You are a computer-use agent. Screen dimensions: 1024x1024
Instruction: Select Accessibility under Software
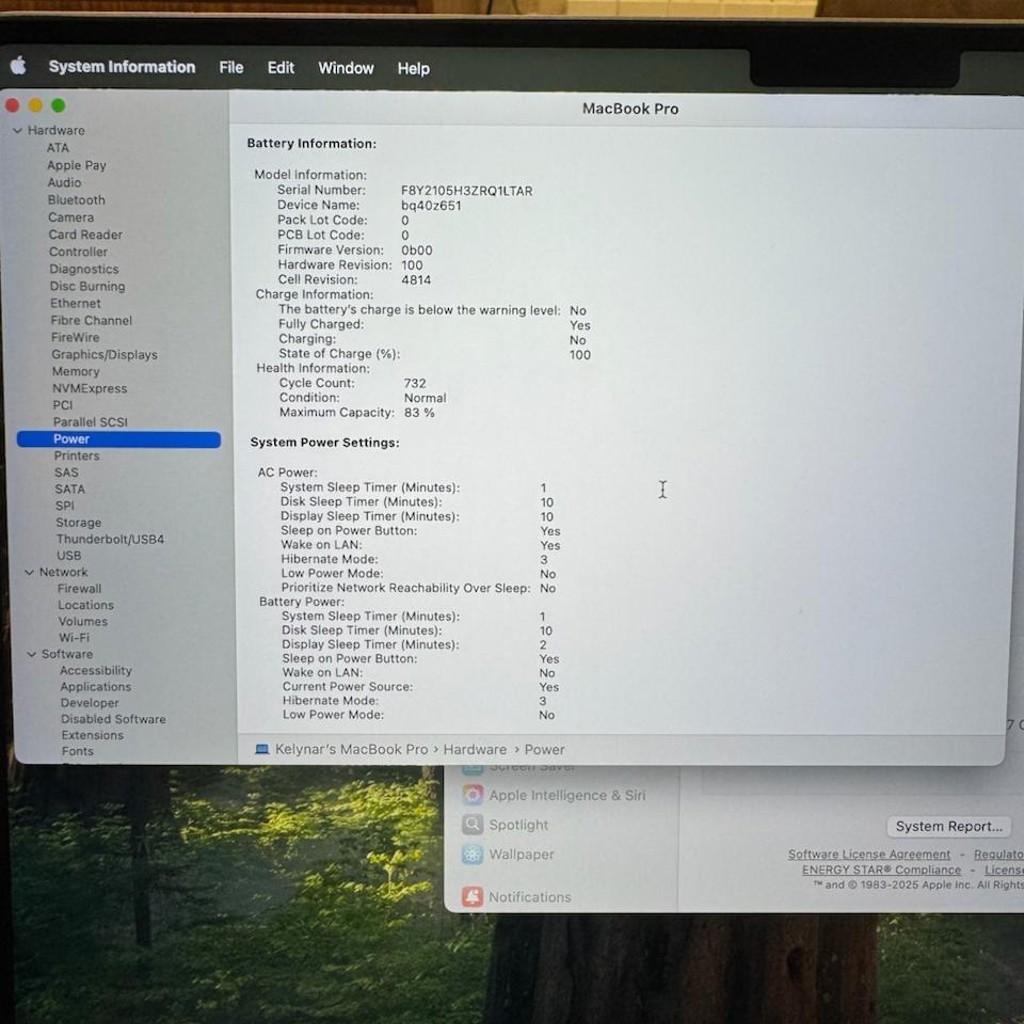tap(96, 670)
